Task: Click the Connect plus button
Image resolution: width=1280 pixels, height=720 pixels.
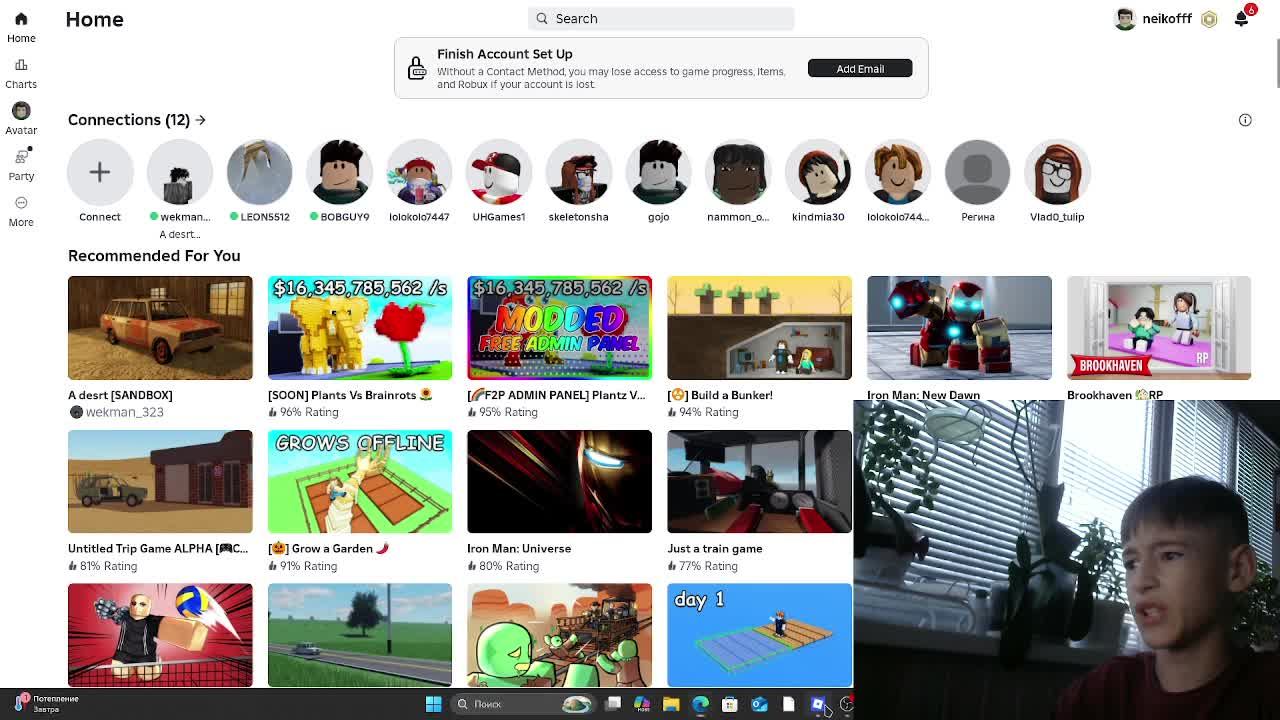Action: 100,172
